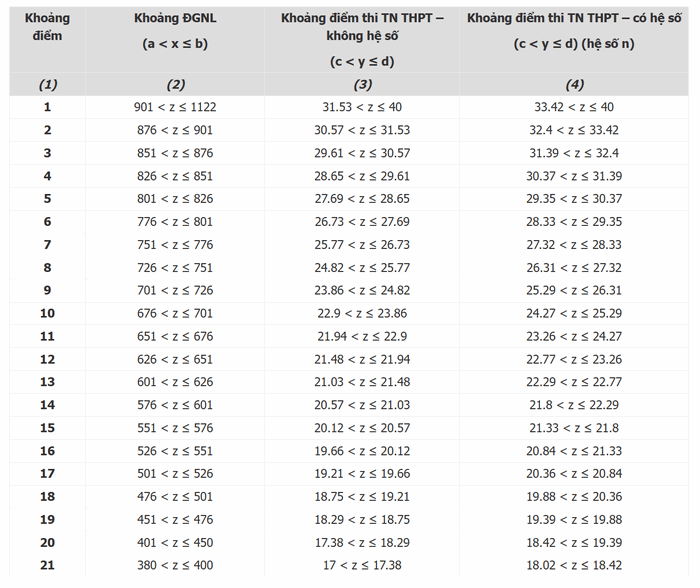Viewport: 700px width, 588px height.
Task: Click column index label '(3)'
Action: (x=362, y=84)
